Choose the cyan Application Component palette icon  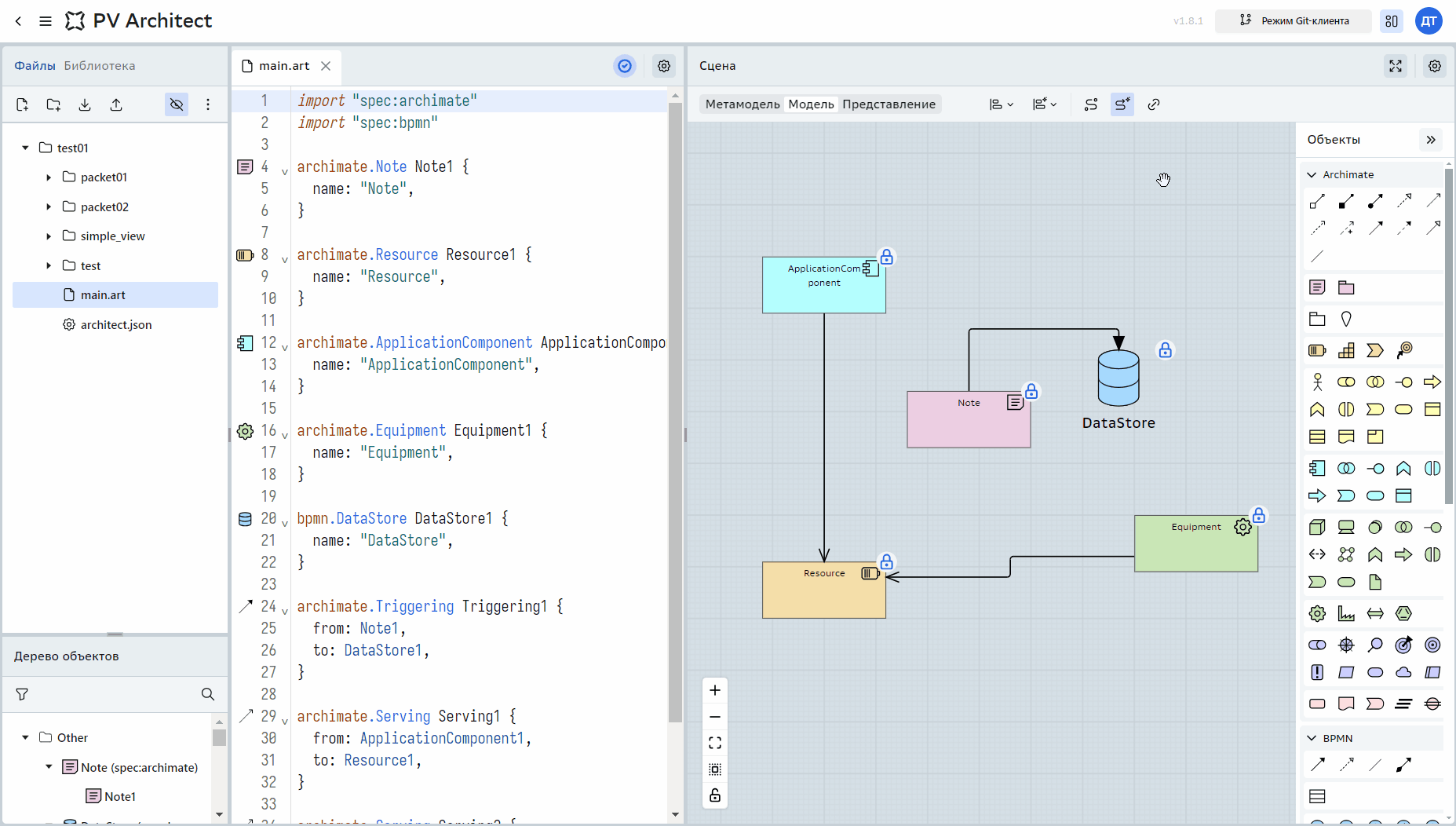[x=1317, y=469]
